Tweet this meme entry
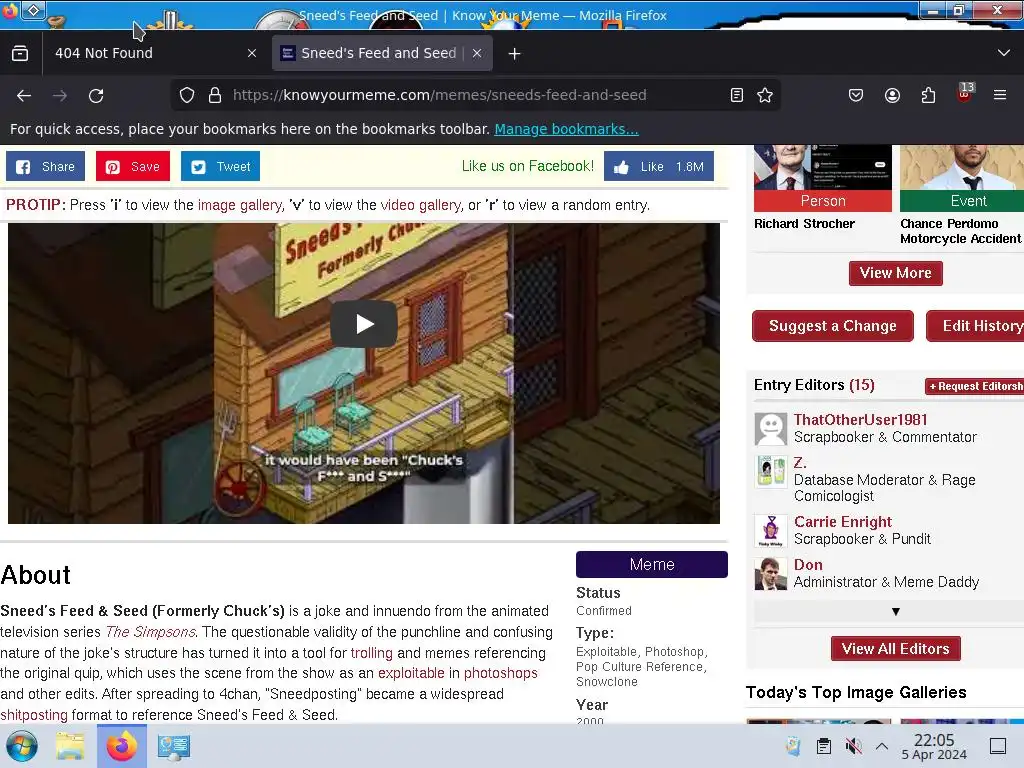The height and width of the screenshot is (768, 1024). pos(221,167)
